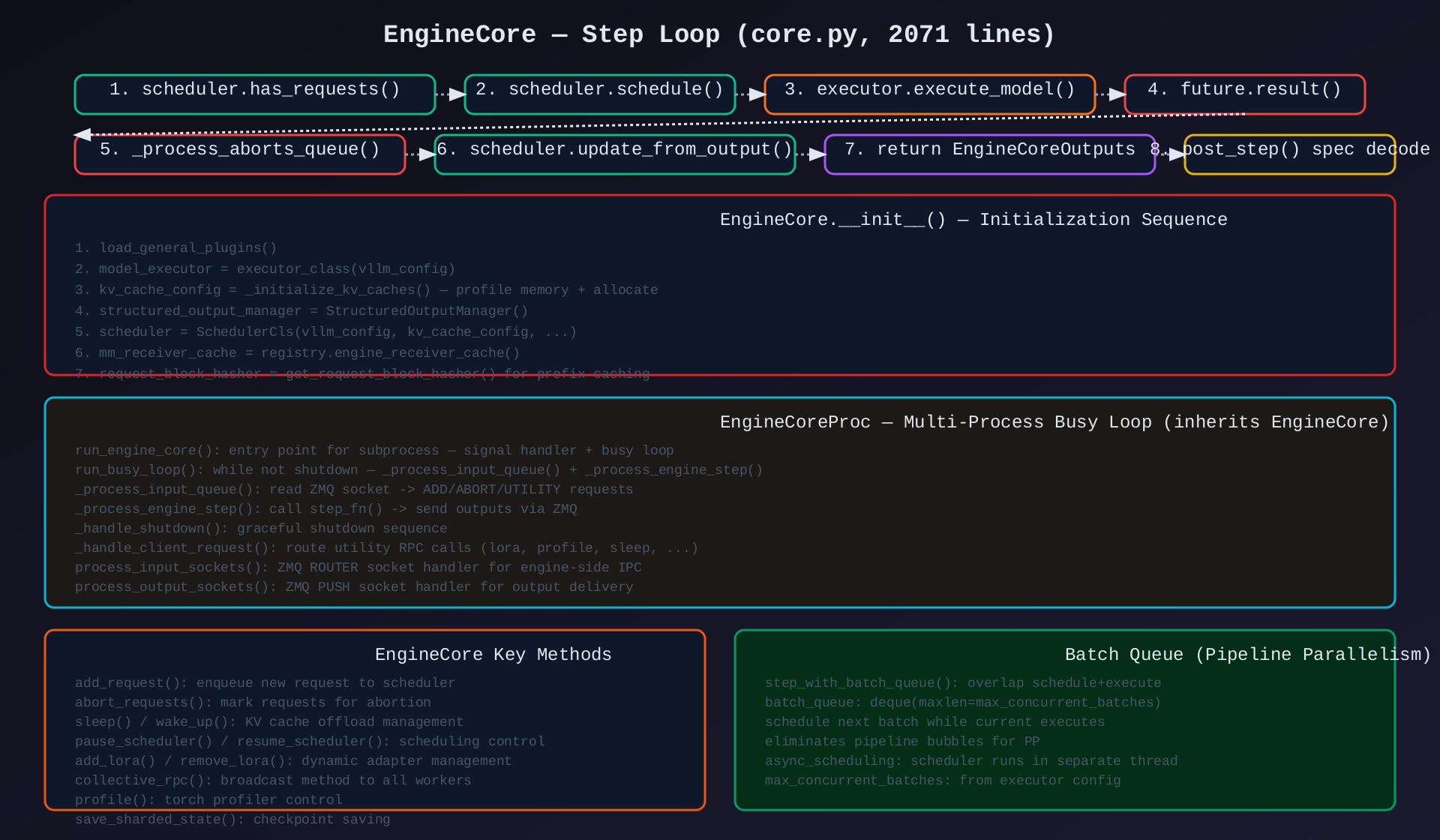Click the Initialization Sequence heading

pos(973,220)
